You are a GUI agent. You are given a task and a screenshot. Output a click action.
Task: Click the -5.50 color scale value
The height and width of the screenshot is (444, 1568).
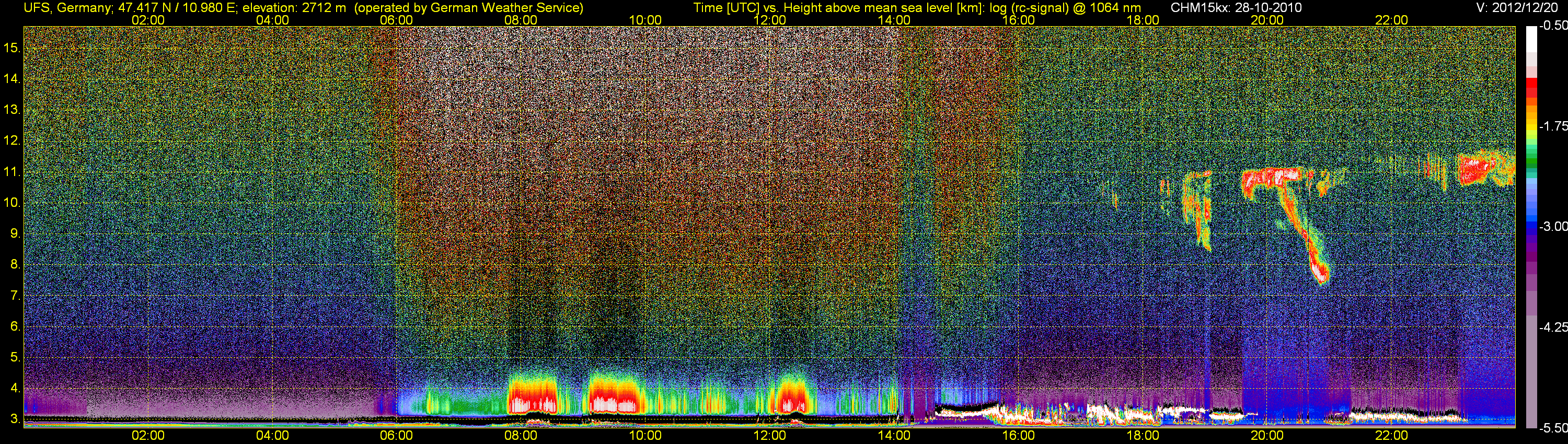click(x=1553, y=428)
